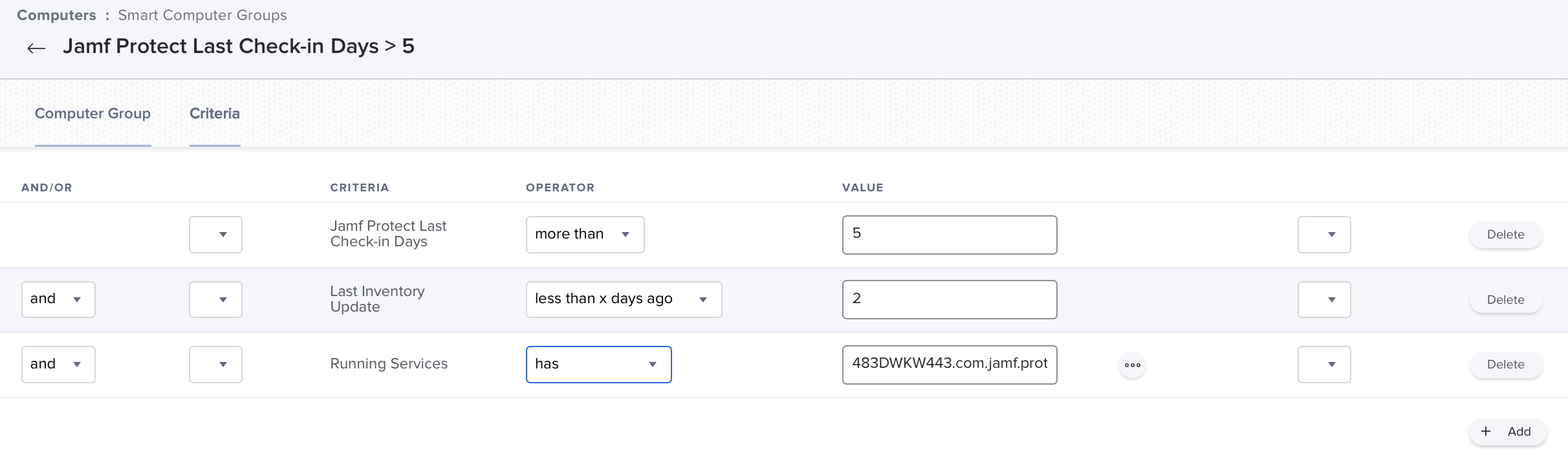Screen dimensions: 1568x468
Task: Delete the Running Services criterion
Action: click(1505, 365)
